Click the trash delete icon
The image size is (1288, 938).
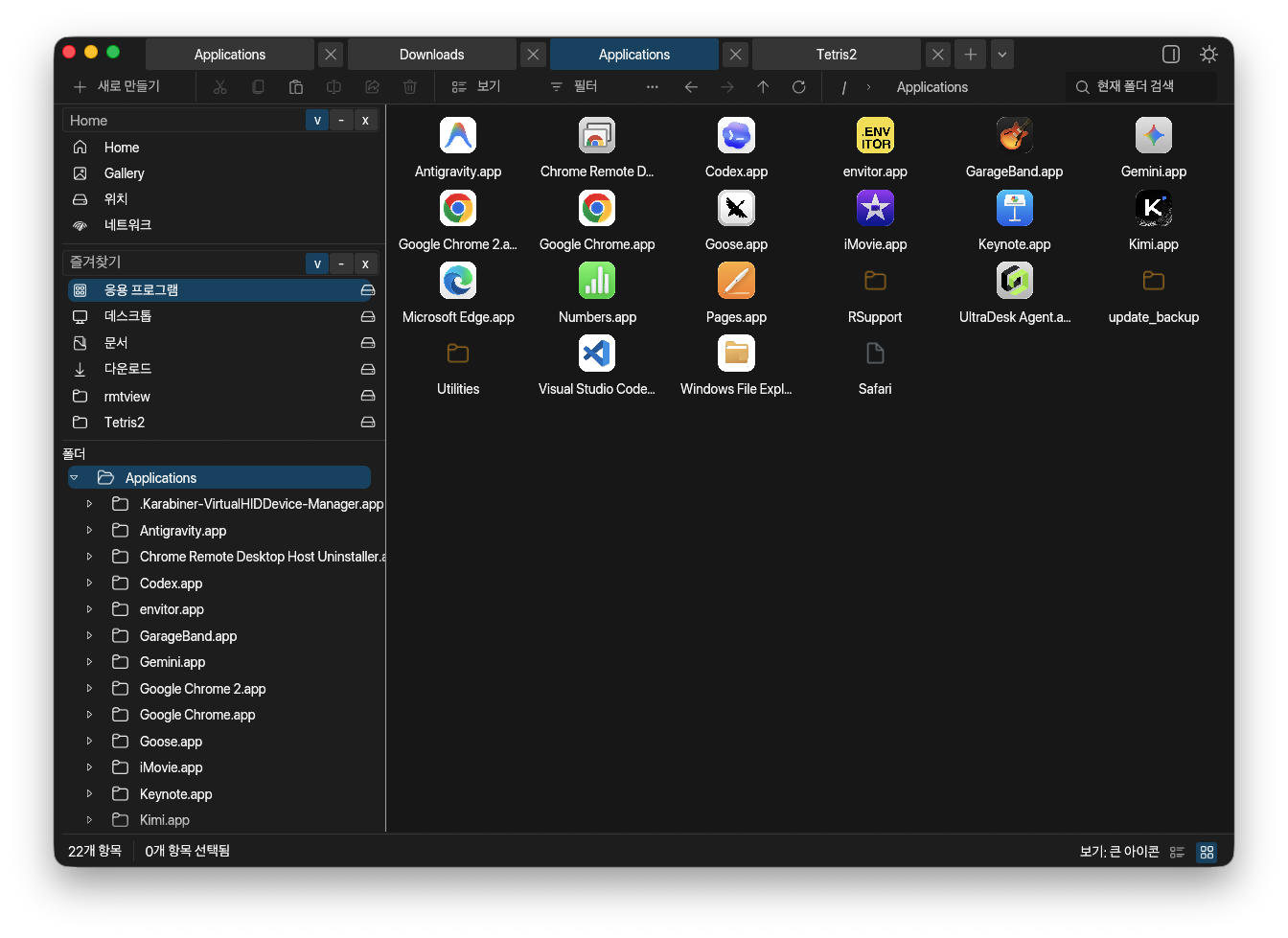410,87
